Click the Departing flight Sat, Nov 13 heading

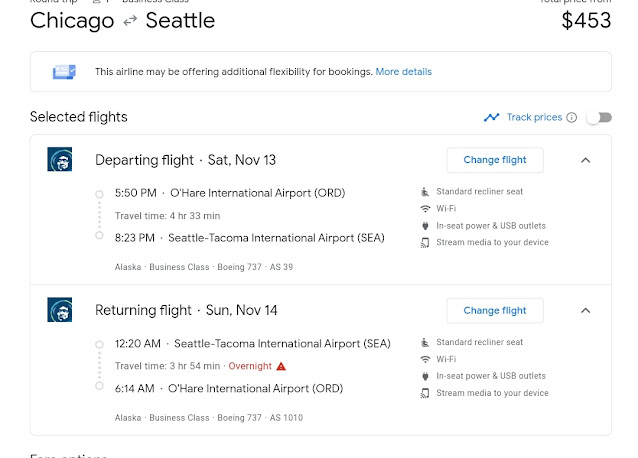185,160
